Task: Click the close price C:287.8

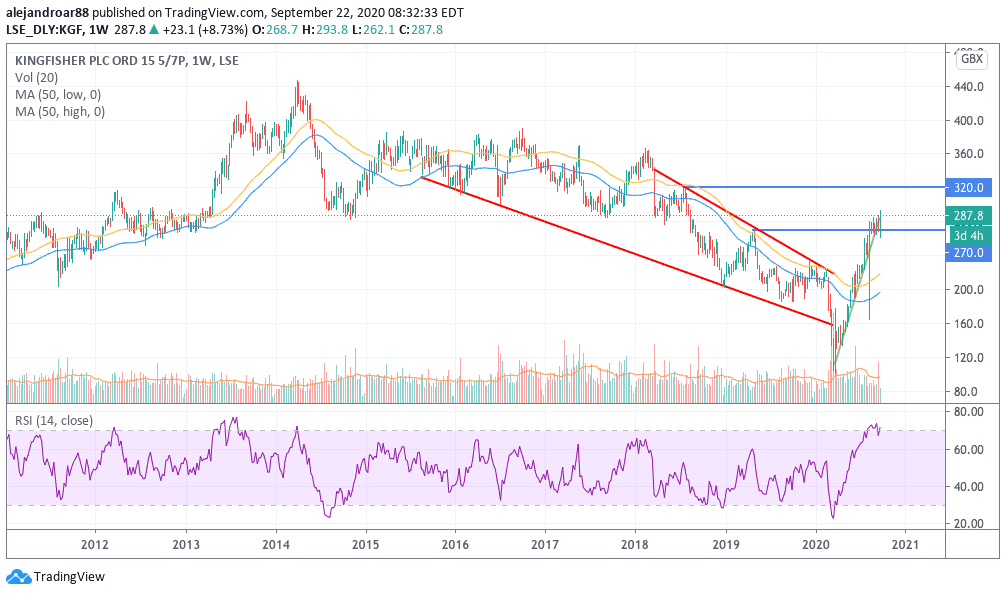Action: (421, 30)
